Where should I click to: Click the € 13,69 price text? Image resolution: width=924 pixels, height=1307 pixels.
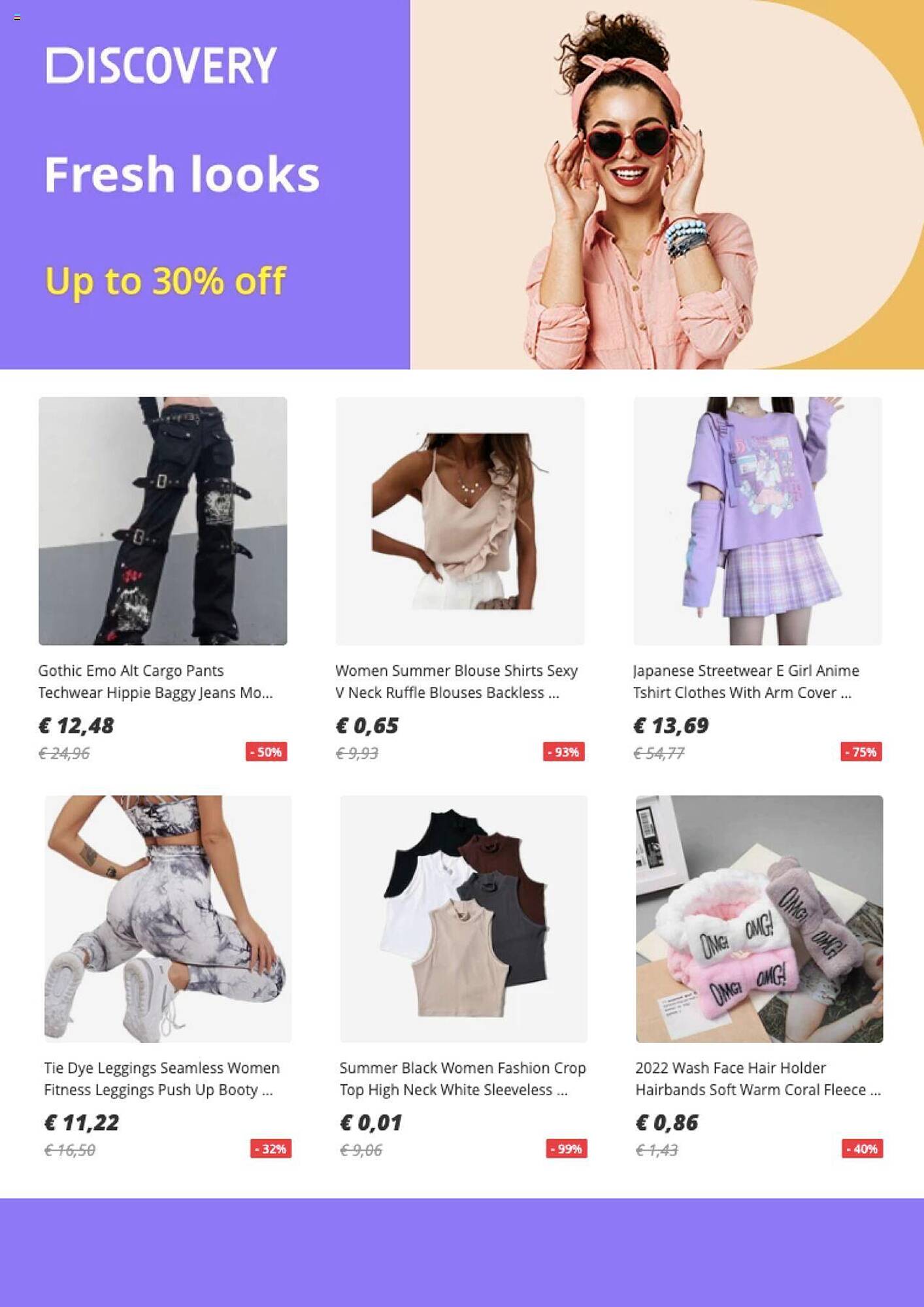tap(671, 725)
